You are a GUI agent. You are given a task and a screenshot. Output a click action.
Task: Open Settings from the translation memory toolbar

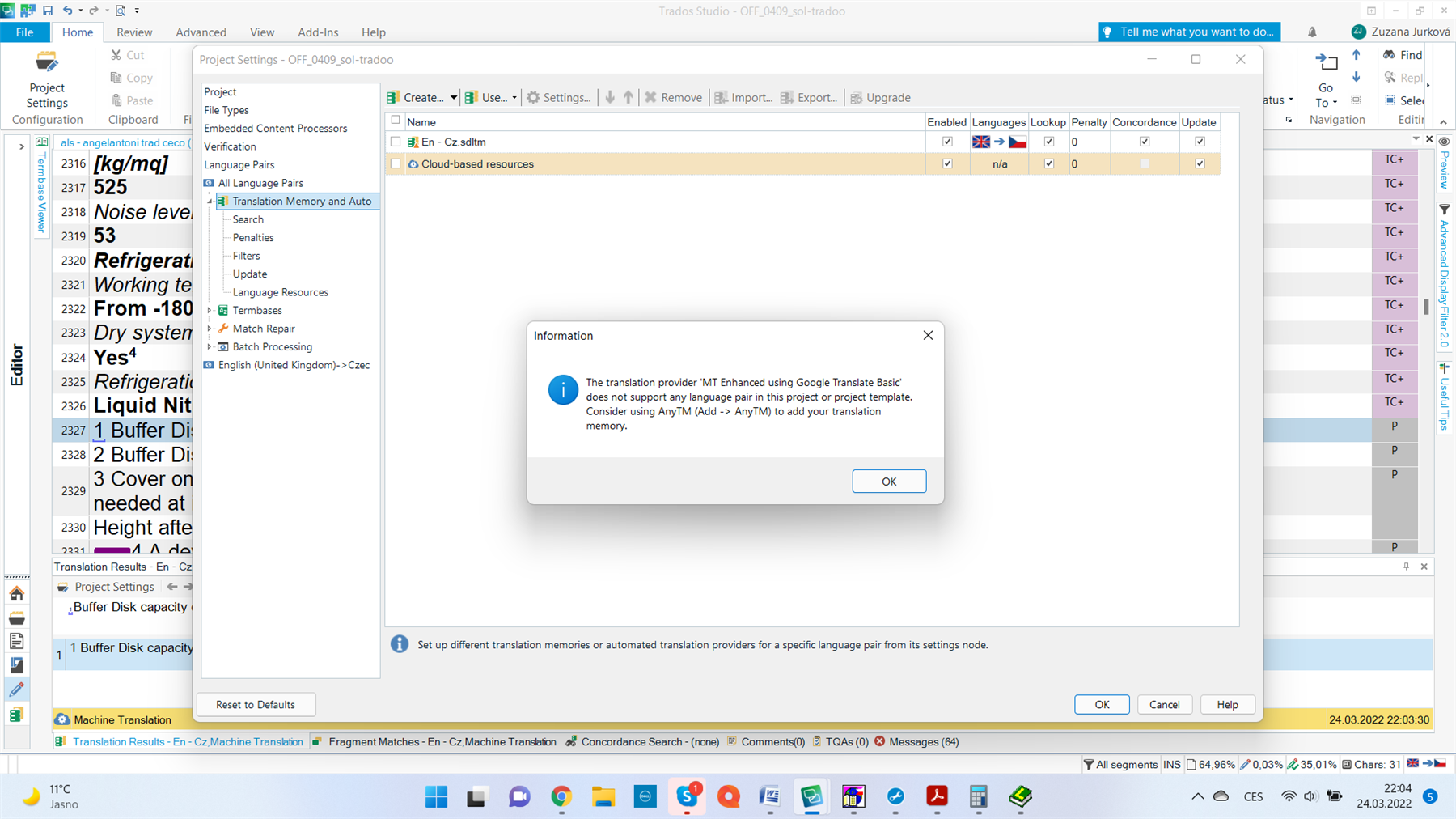tap(559, 97)
